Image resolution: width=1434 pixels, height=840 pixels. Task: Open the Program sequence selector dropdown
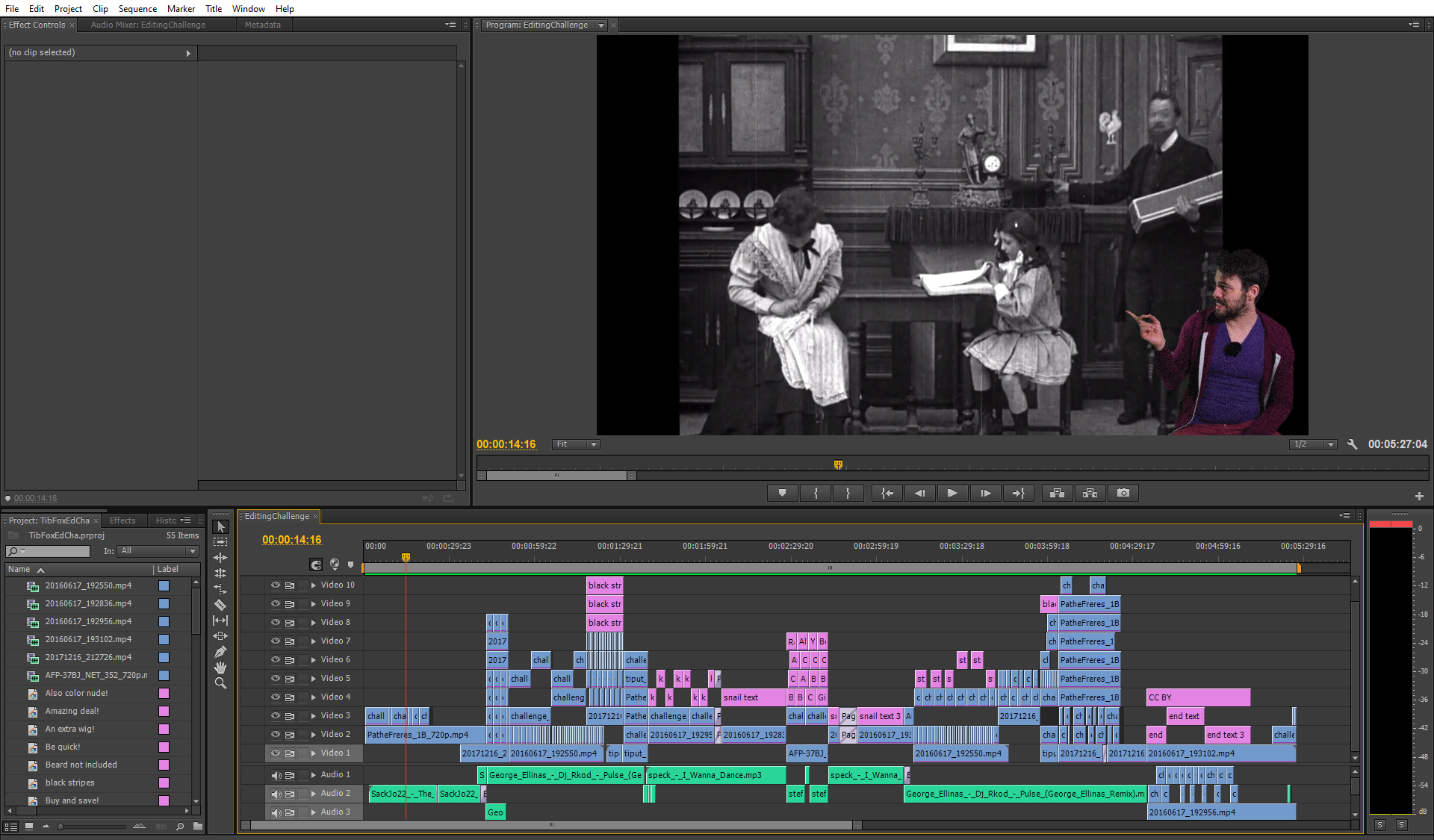pyautogui.click(x=601, y=25)
